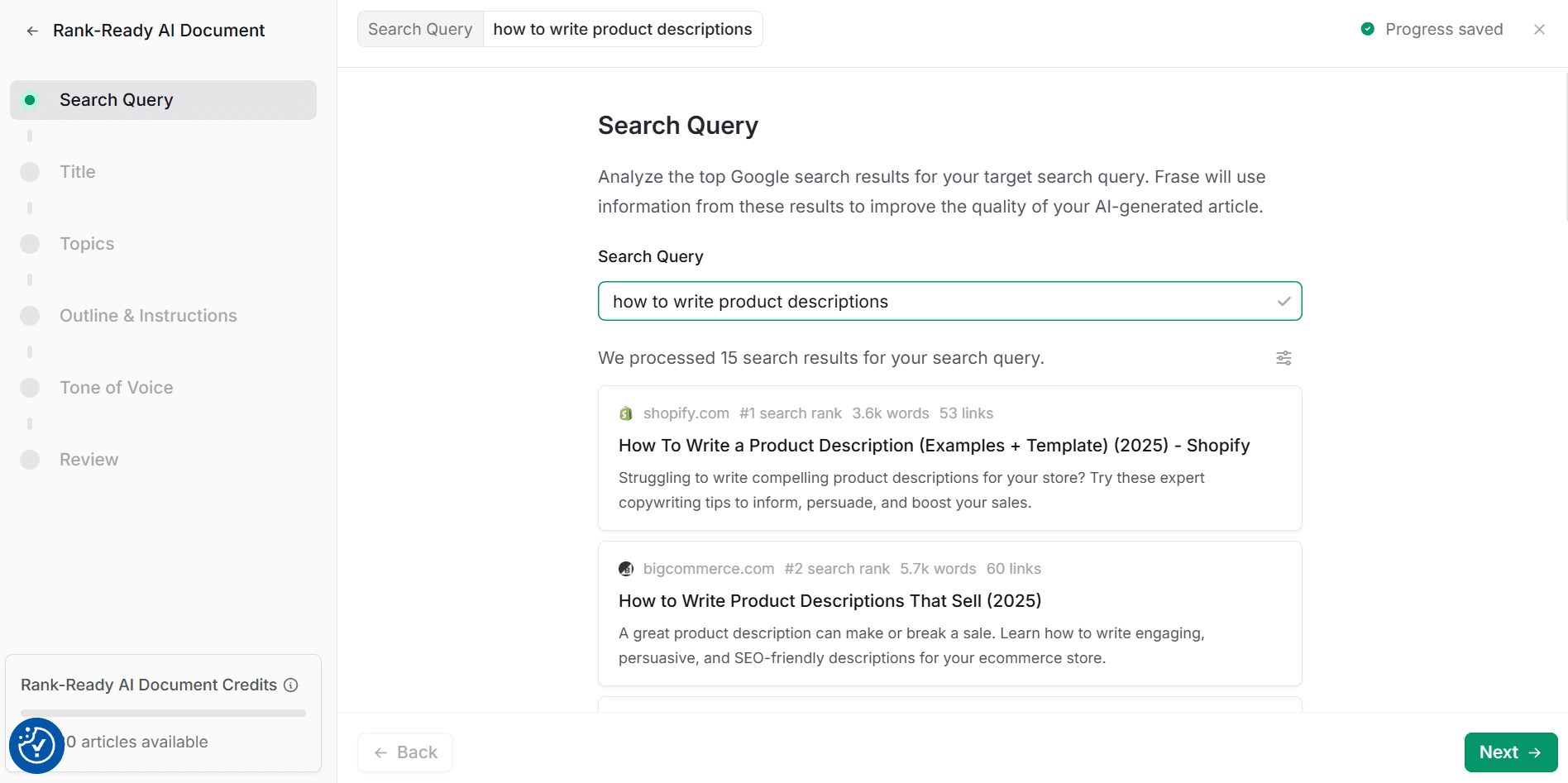Viewport: 1568px width, 783px height.
Task: Open search result filter settings icon
Action: coord(1284,358)
